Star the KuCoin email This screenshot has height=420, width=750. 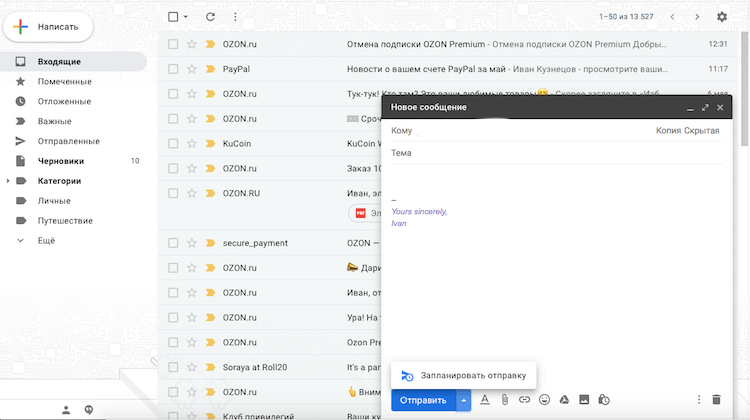[192, 143]
